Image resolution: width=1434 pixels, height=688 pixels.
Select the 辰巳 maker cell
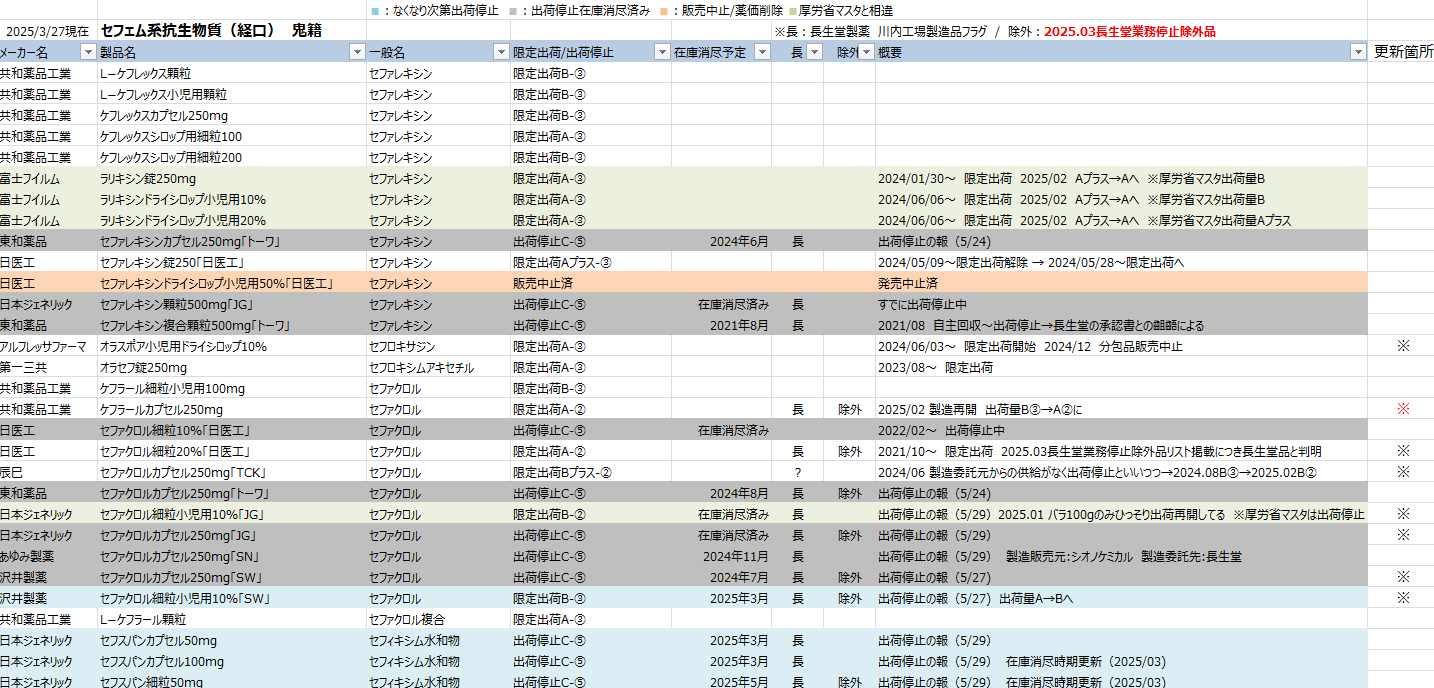coord(48,472)
